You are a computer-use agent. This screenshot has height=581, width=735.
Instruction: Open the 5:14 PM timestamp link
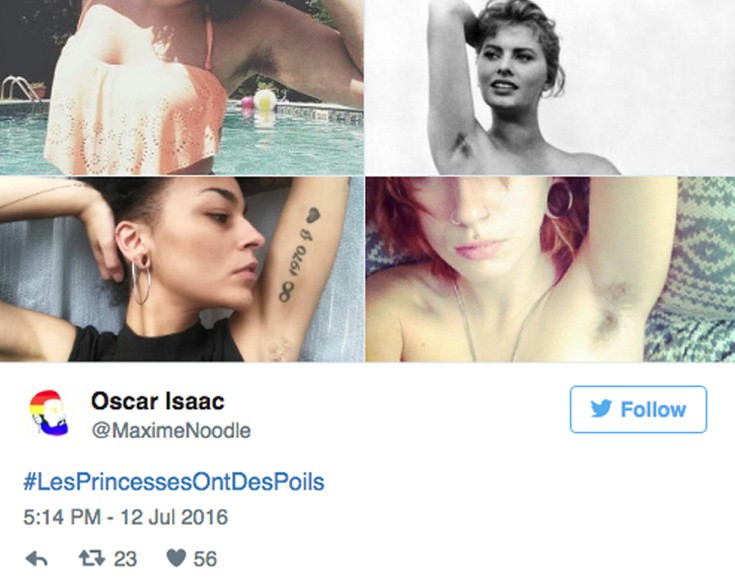click(62, 517)
